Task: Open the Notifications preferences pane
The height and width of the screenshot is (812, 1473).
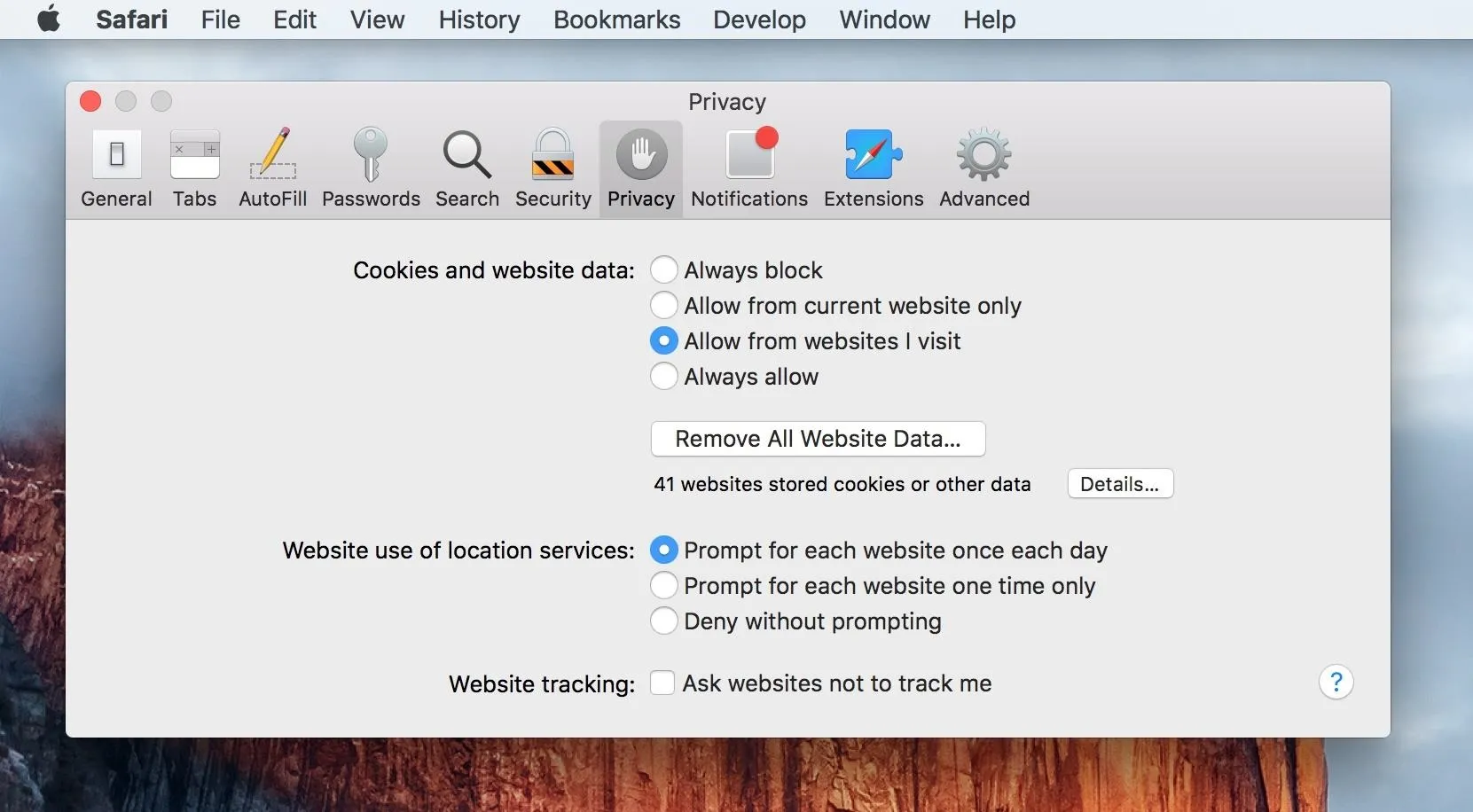Action: click(x=749, y=169)
